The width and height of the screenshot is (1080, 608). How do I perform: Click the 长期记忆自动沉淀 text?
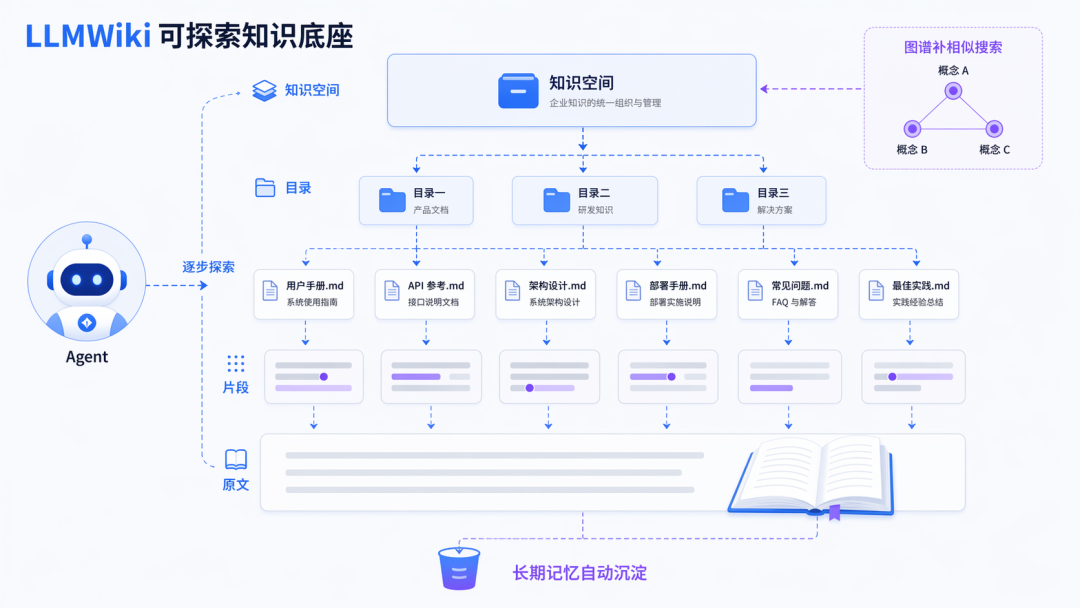pyautogui.click(x=580, y=573)
